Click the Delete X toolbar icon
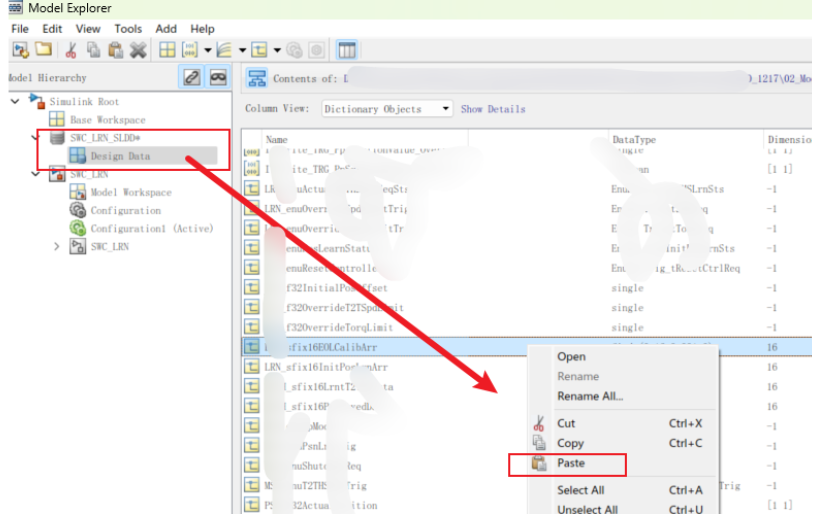The image size is (814, 514). (138, 50)
